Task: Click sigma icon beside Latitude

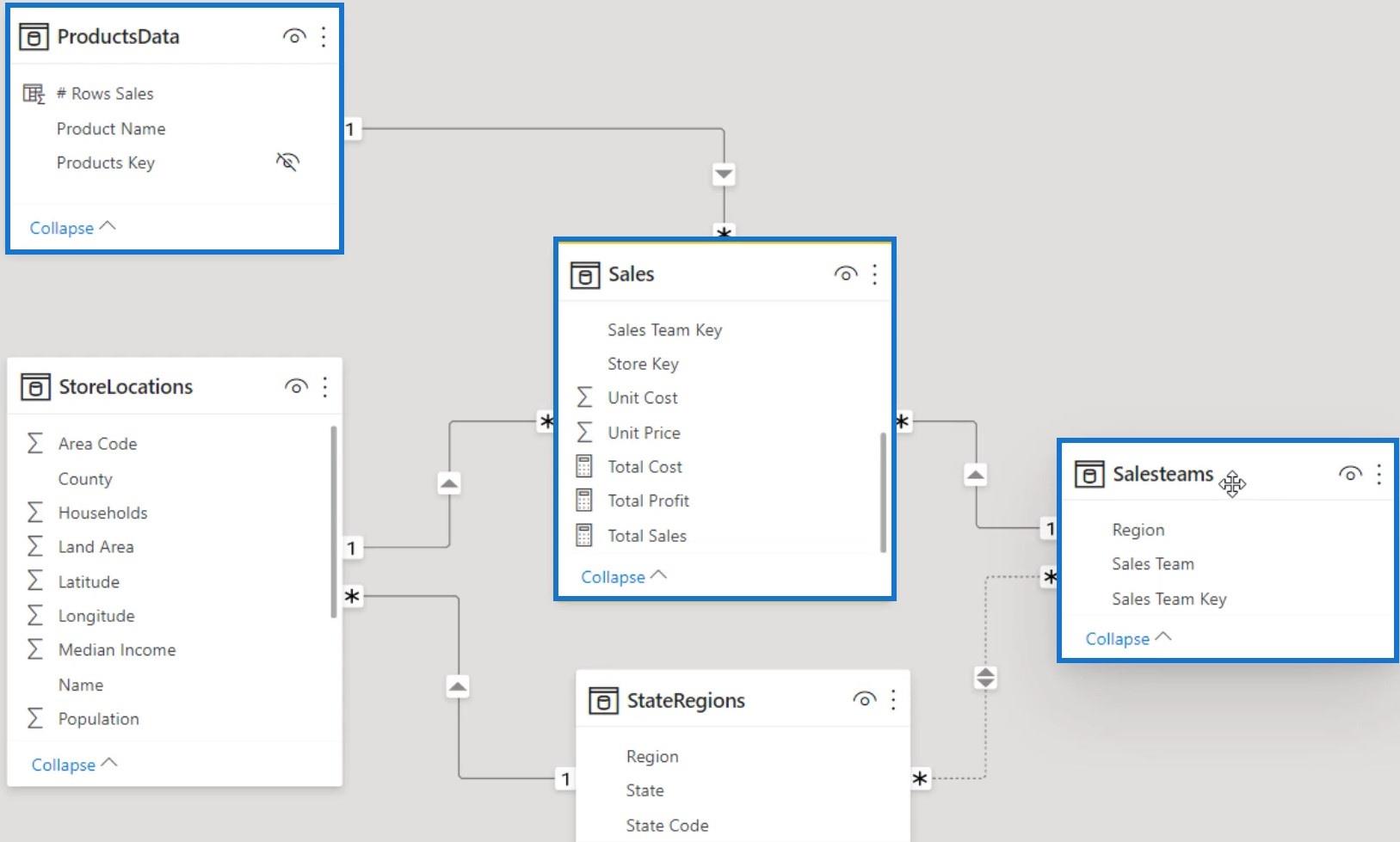Action: (35, 581)
